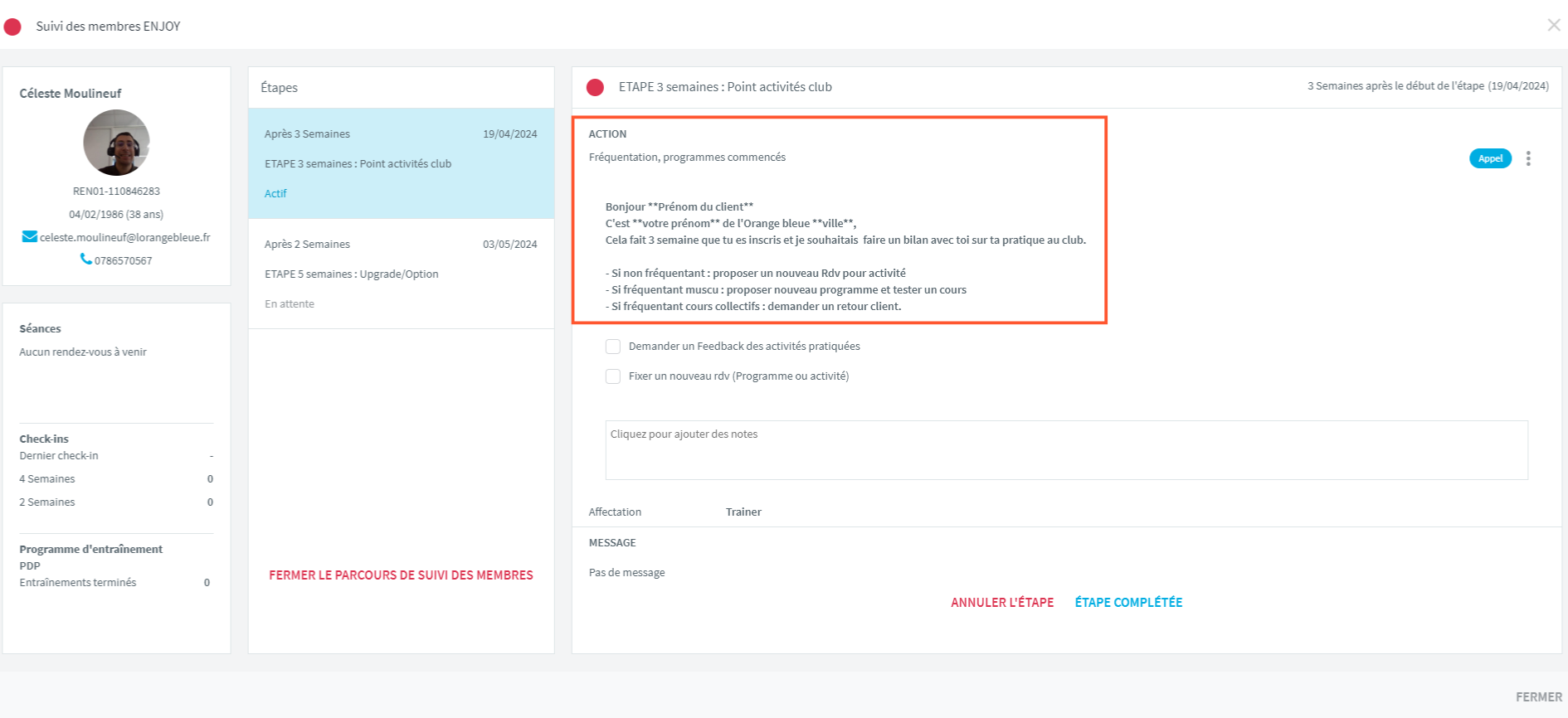1568x718 pixels.
Task: Click the MESSAGE section heading
Action: tap(612, 543)
